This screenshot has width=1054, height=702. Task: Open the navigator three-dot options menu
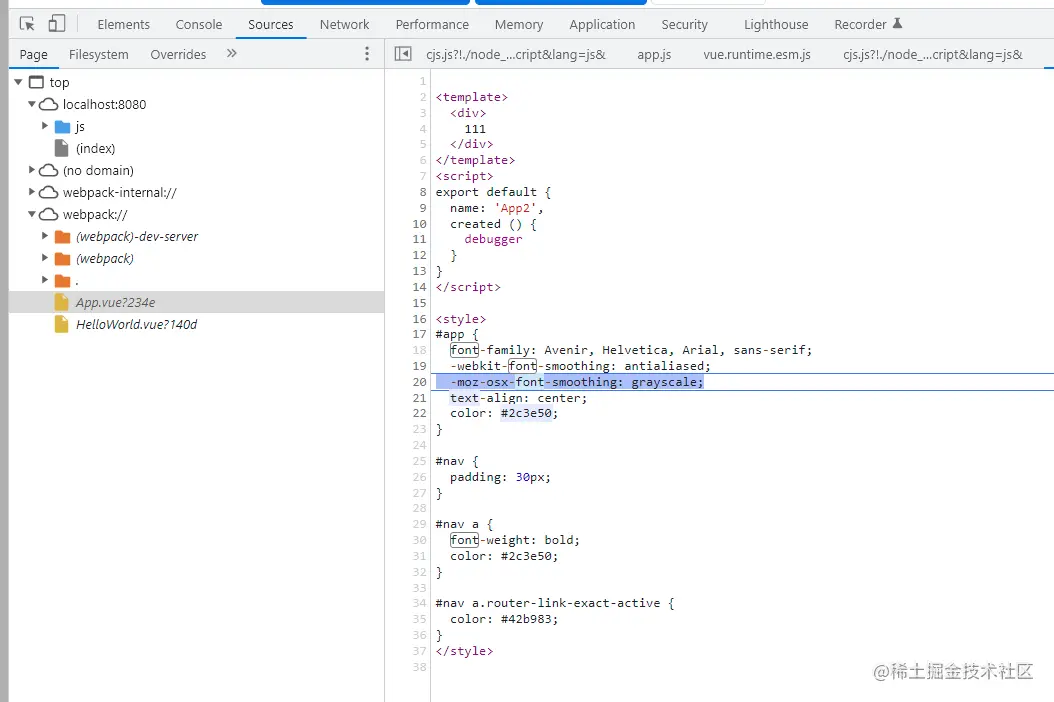[x=366, y=54]
